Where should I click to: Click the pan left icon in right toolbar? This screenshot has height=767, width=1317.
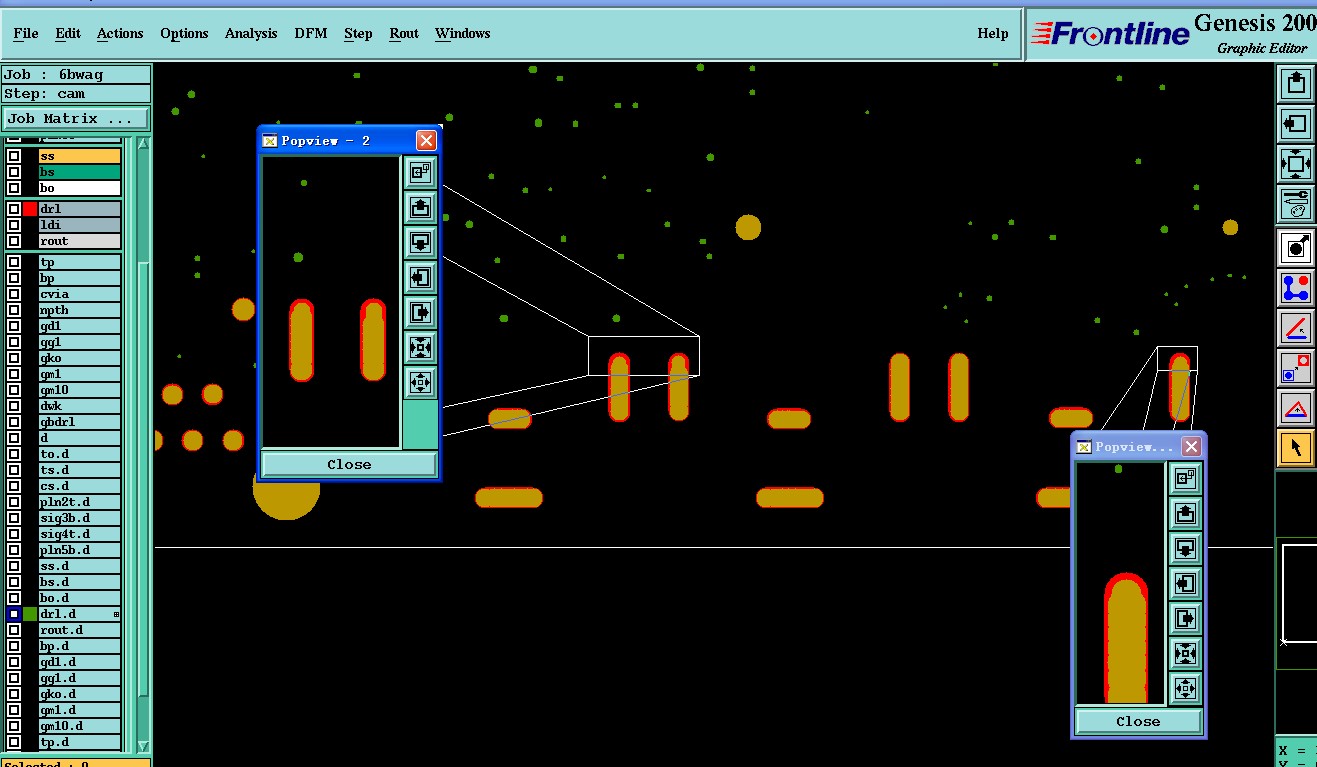(x=1296, y=124)
